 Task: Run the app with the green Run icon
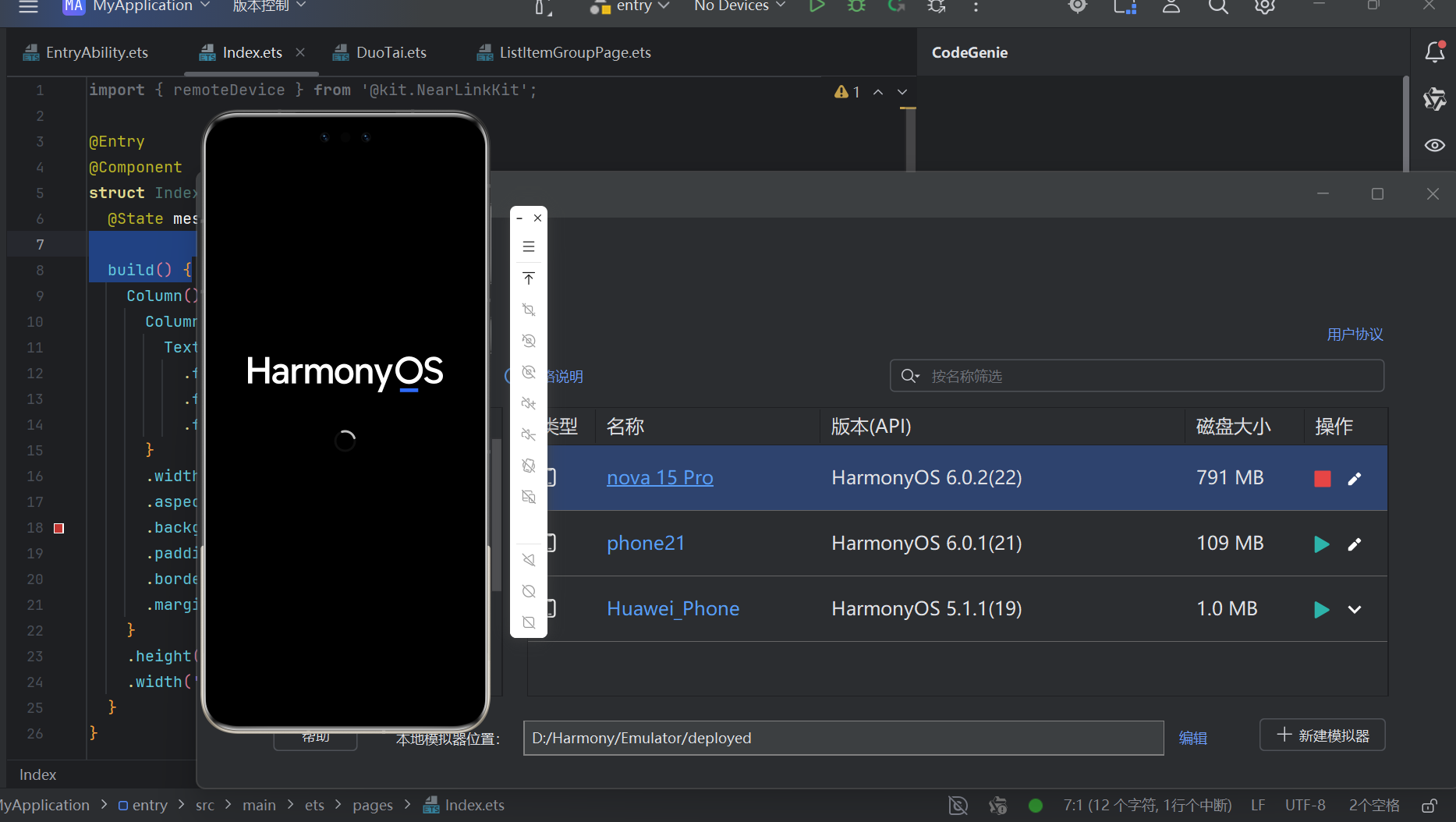817,6
